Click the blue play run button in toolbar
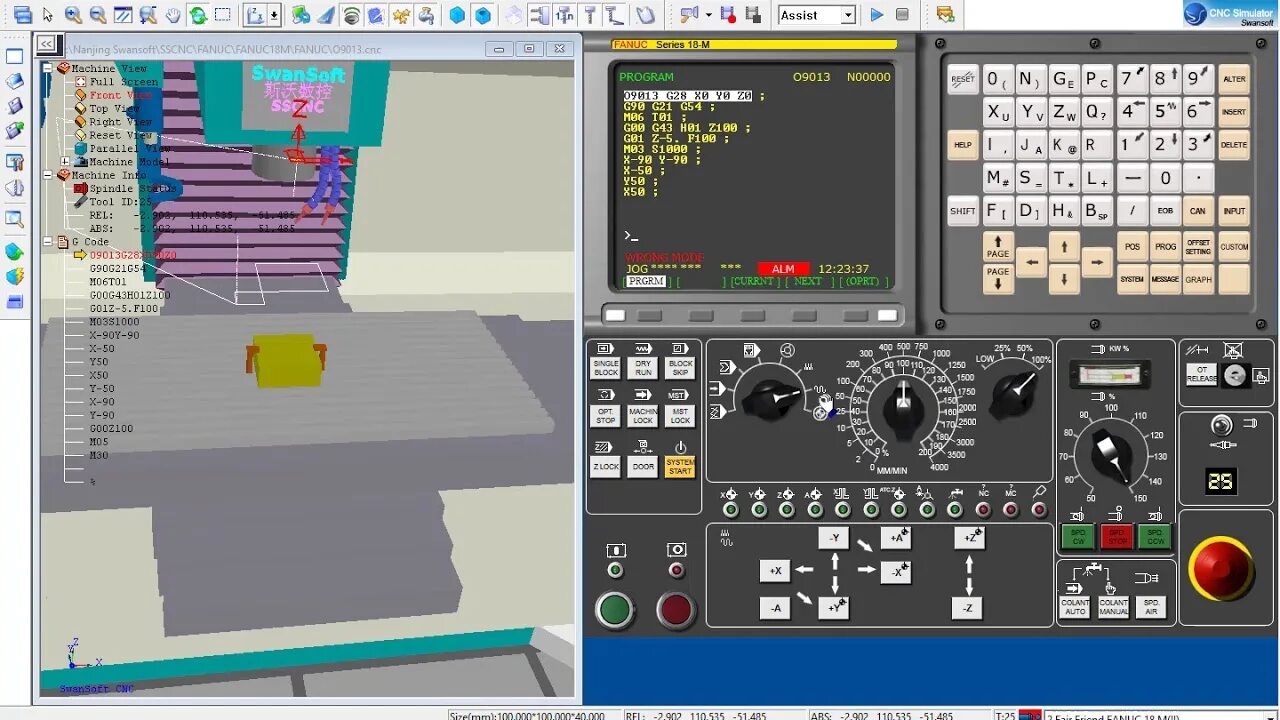 pos(876,15)
